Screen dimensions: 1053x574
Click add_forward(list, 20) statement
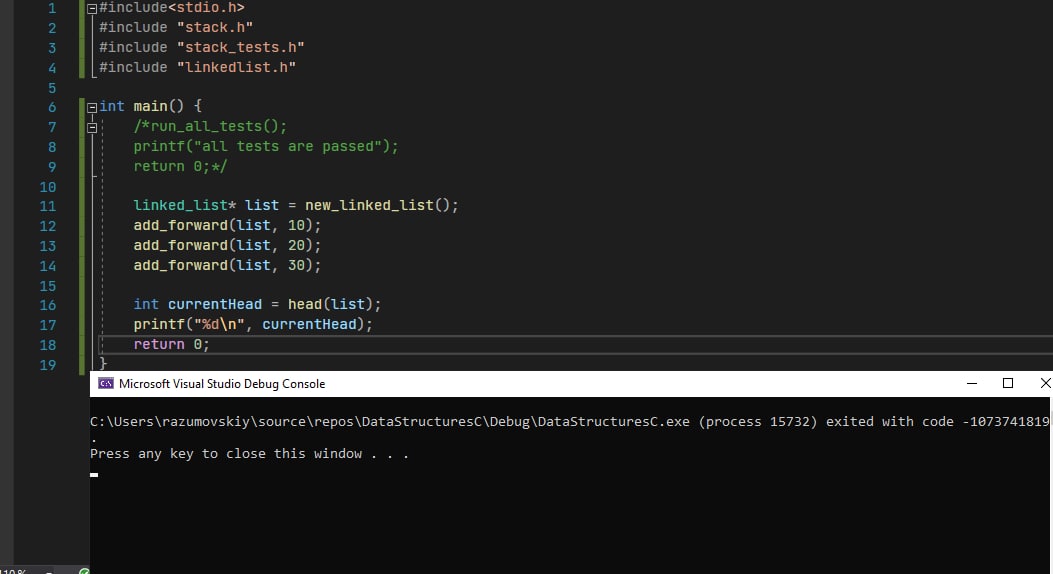point(227,246)
